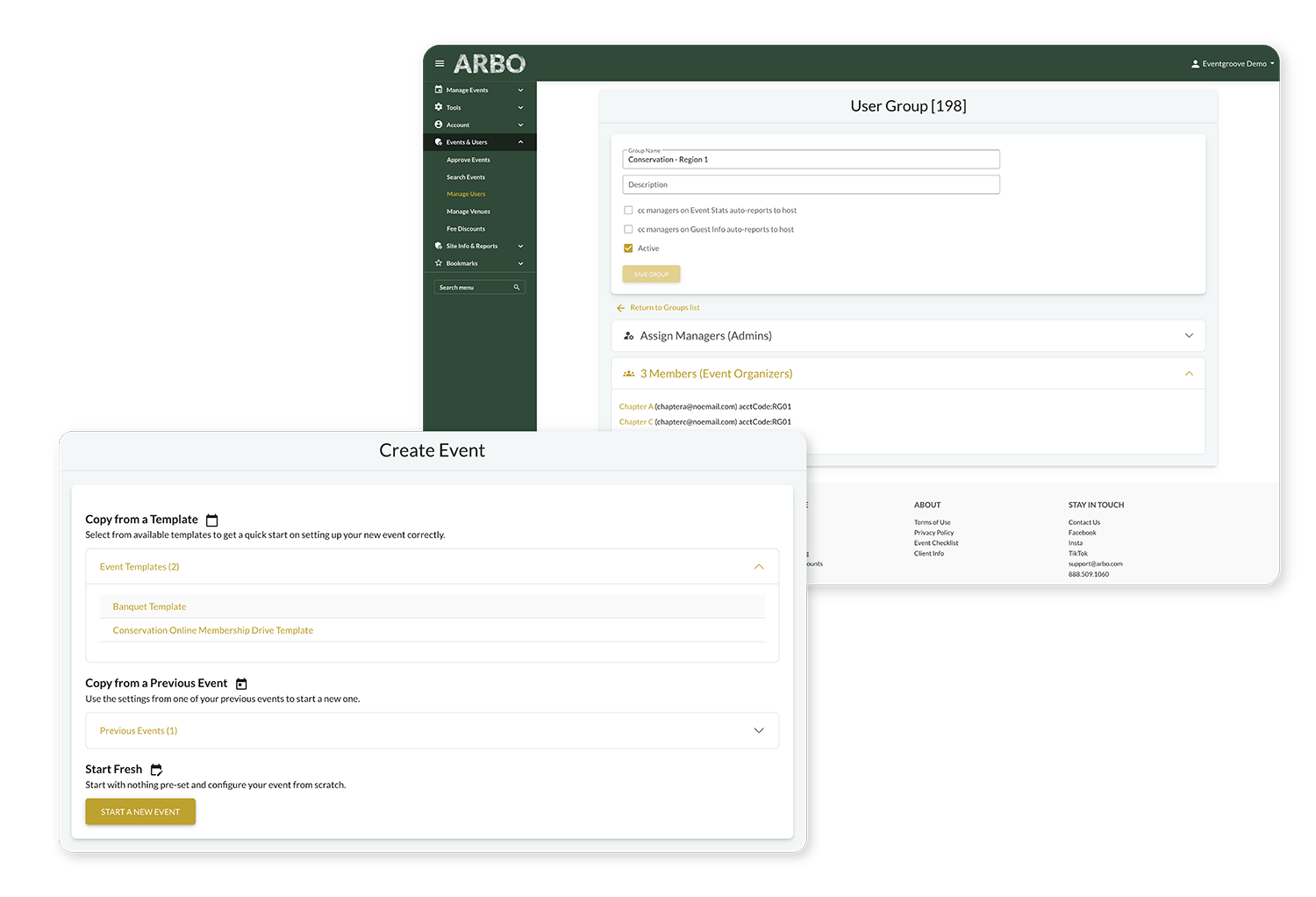The height and width of the screenshot is (897, 1316).
Task: Open the Terms of Use footer link
Action: point(933,522)
